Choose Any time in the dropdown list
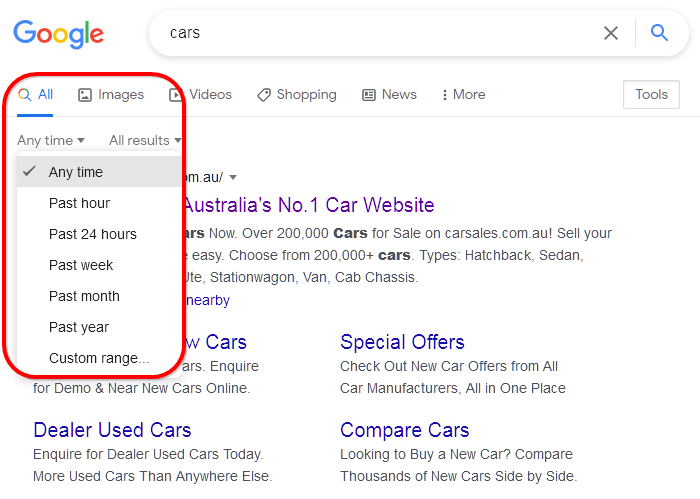The image size is (700, 499). coord(99,172)
